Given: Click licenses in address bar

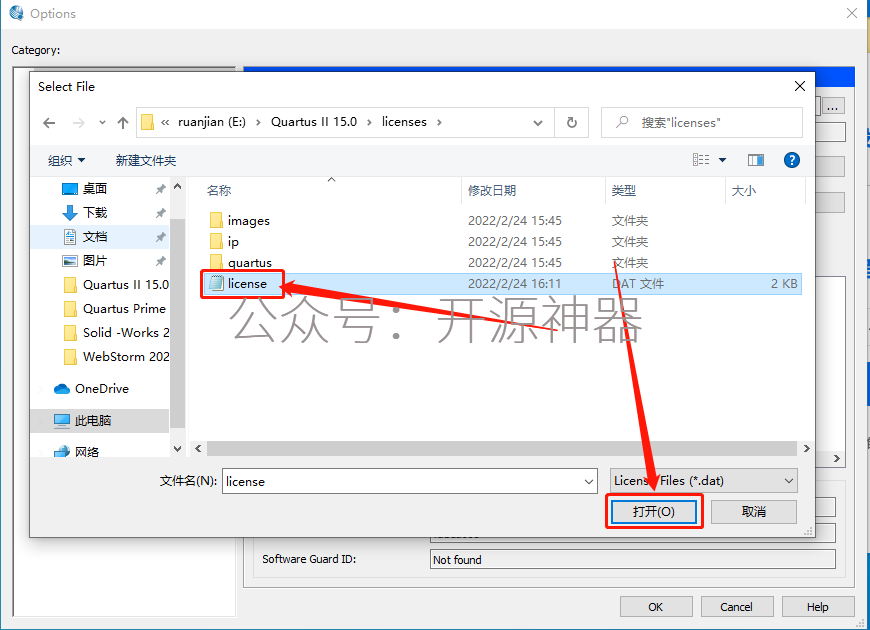Looking at the screenshot, I should [x=404, y=122].
